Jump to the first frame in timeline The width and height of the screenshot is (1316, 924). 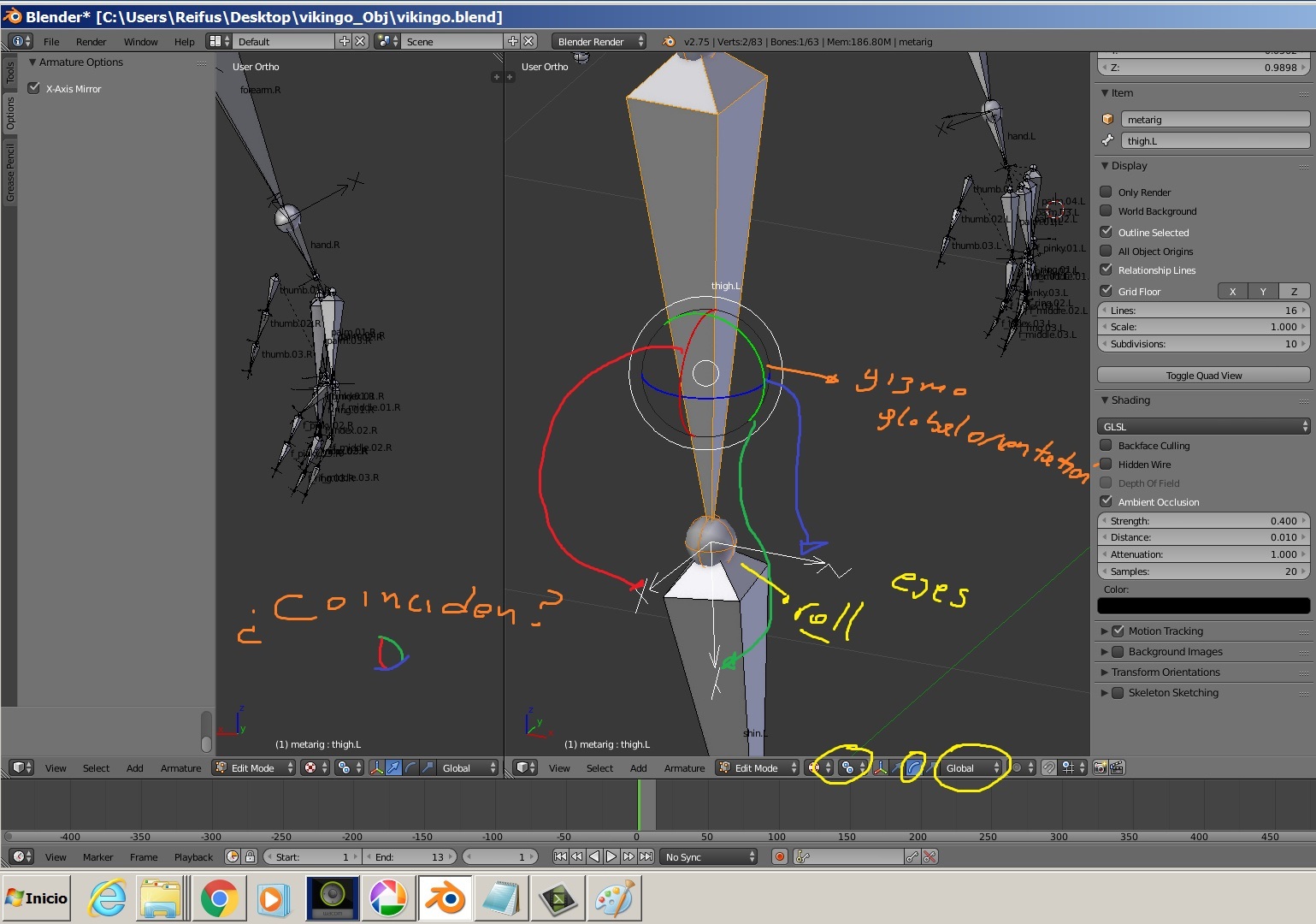[x=560, y=856]
